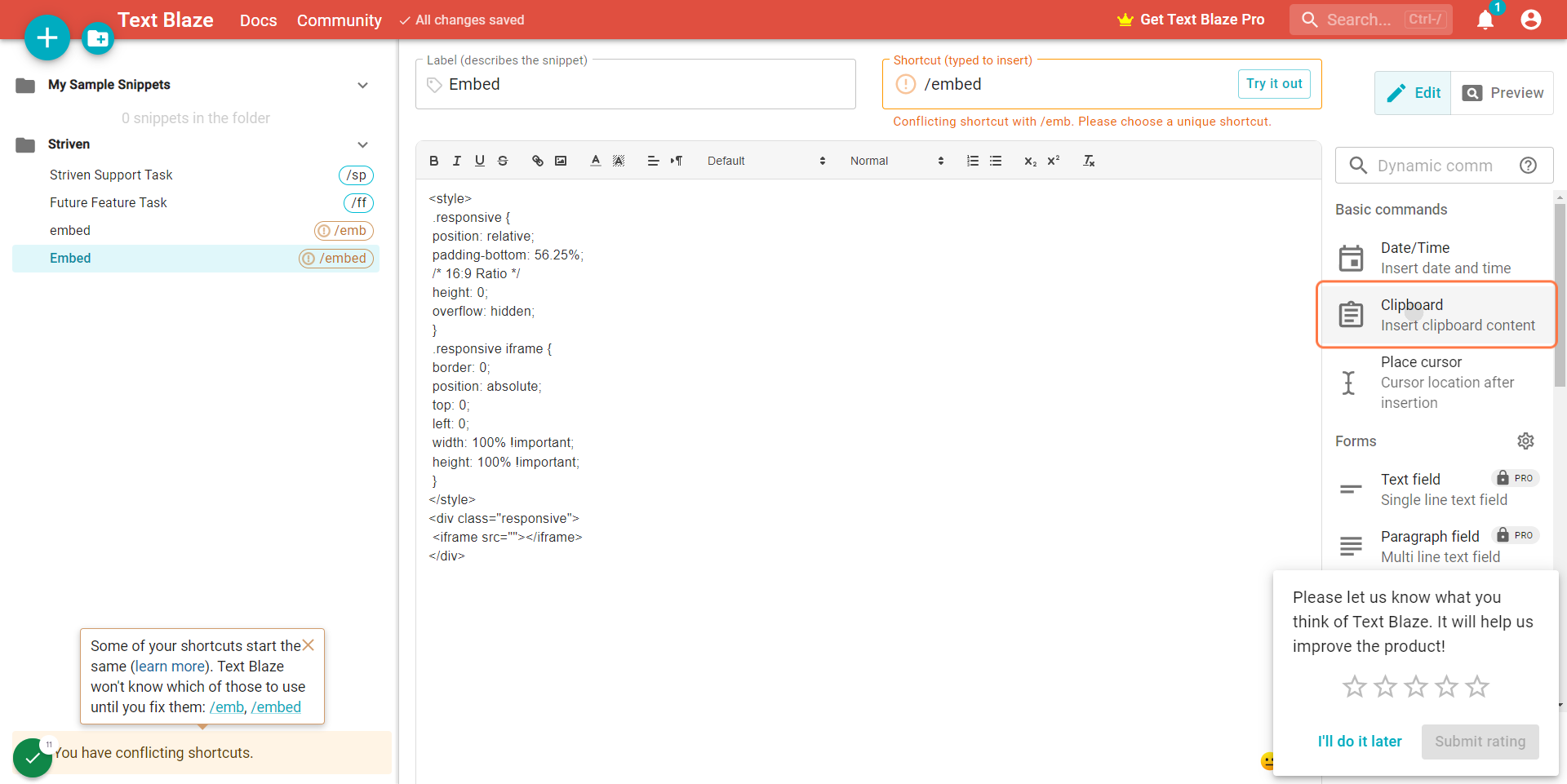Click the new snippet plus button
1567x784 pixels.
47,38
